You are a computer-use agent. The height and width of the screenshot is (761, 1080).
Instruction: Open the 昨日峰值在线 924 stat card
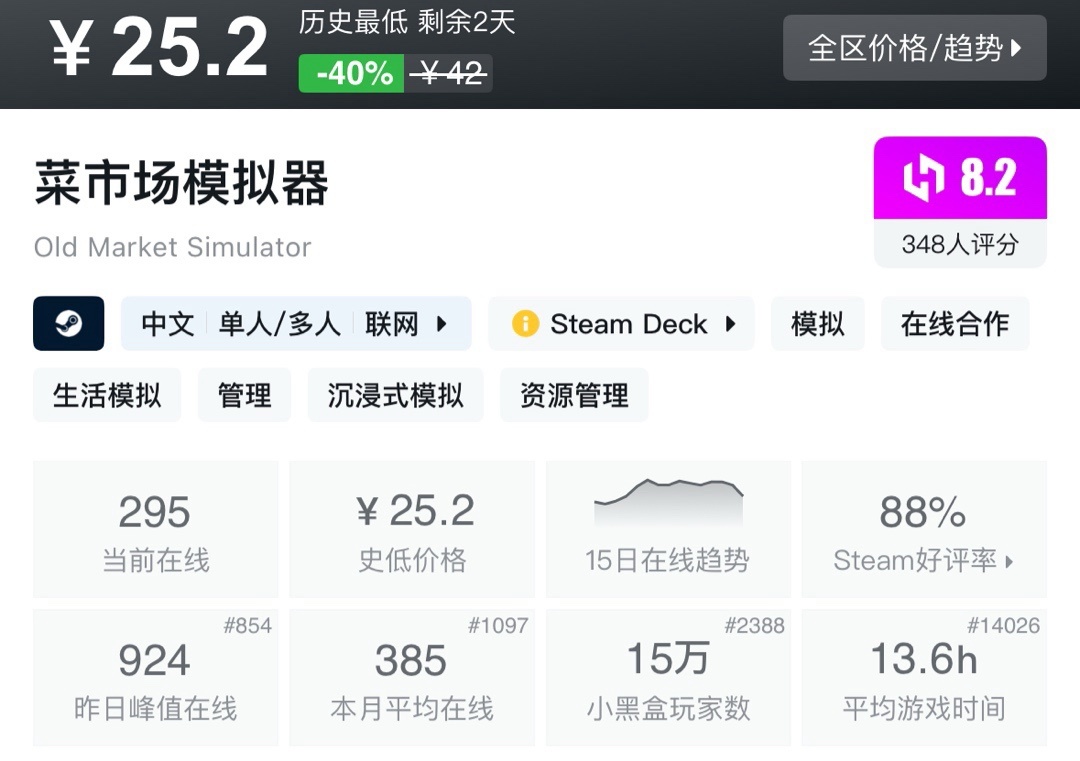point(155,677)
